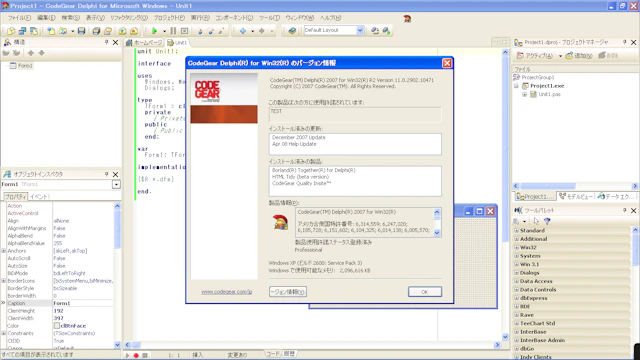This screenshot has width=640, height=360.
Task: Expand the Constraints property
Action: click(4, 333)
